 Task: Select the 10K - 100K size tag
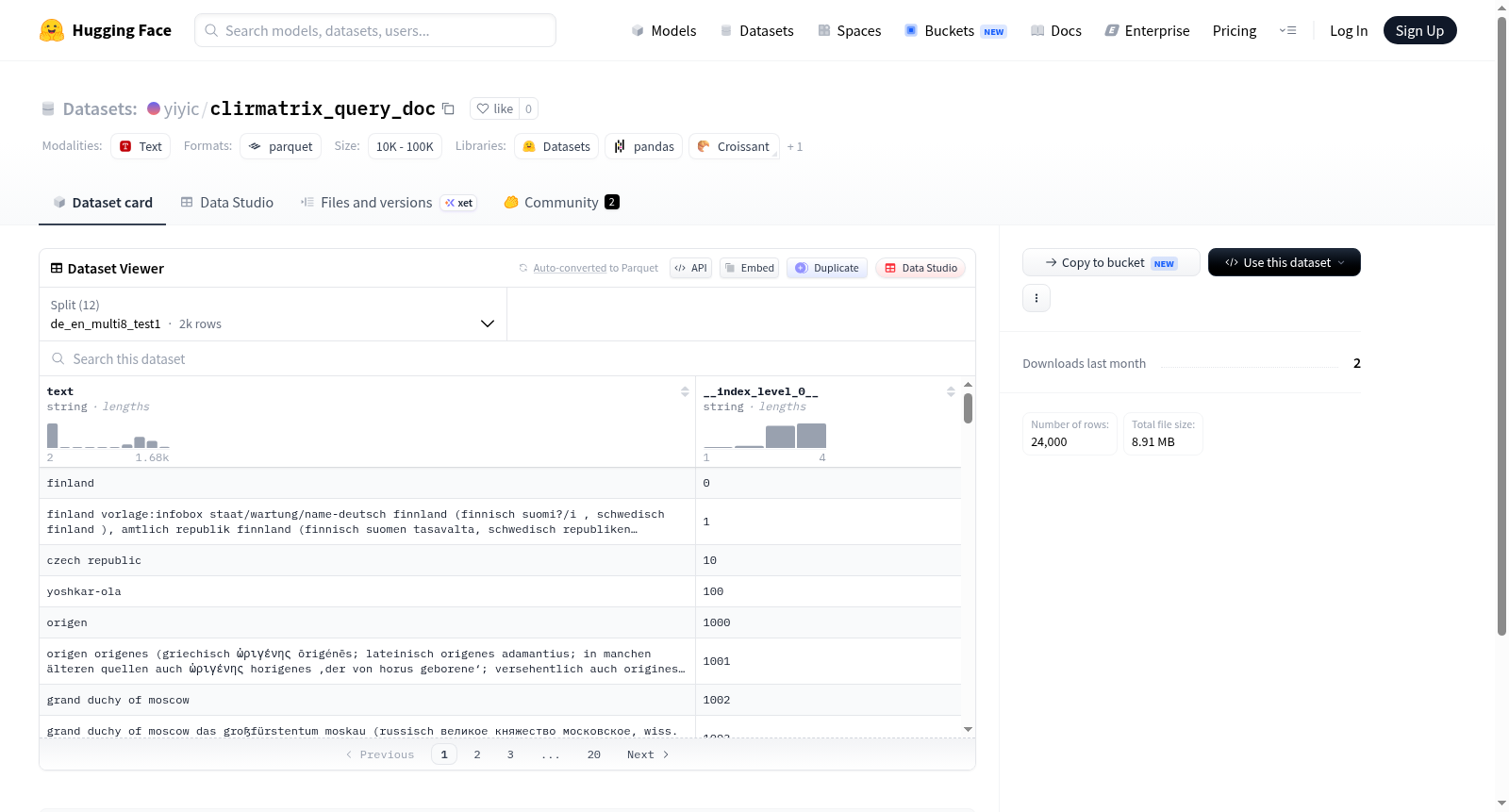405,146
